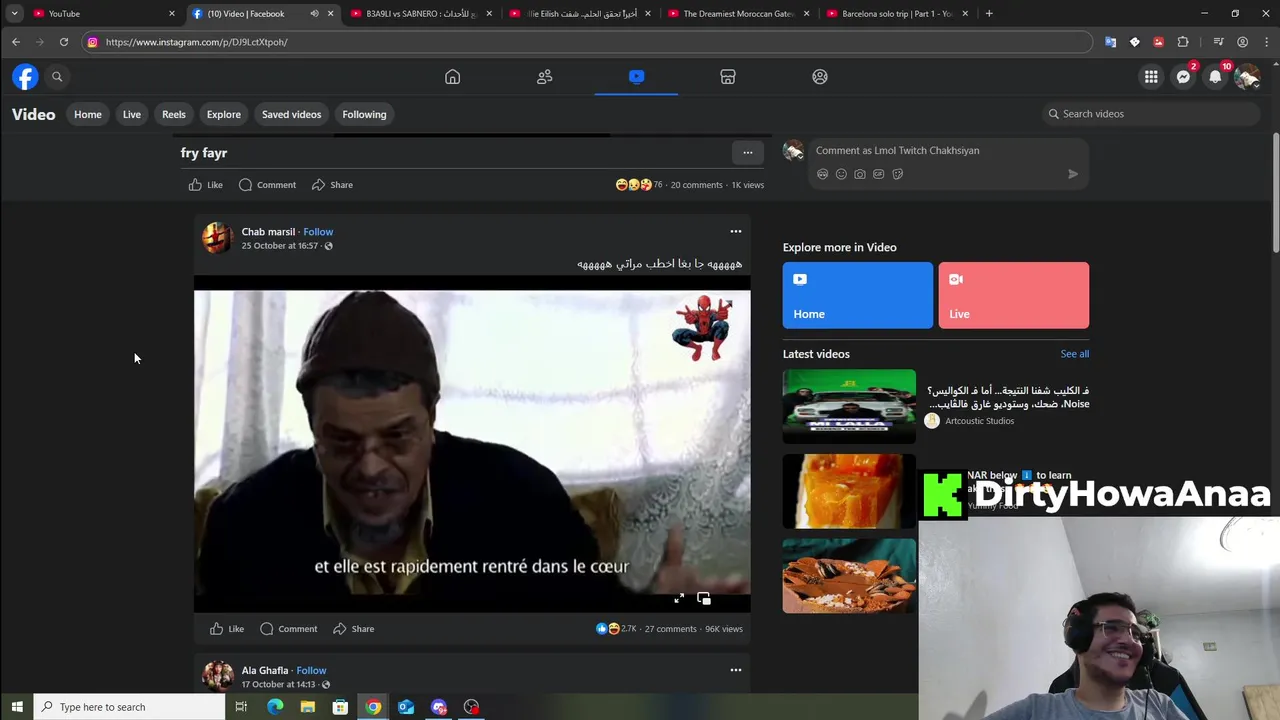See all Latest videos
Viewport: 1280px width, 720px height.
(1075, 354)
